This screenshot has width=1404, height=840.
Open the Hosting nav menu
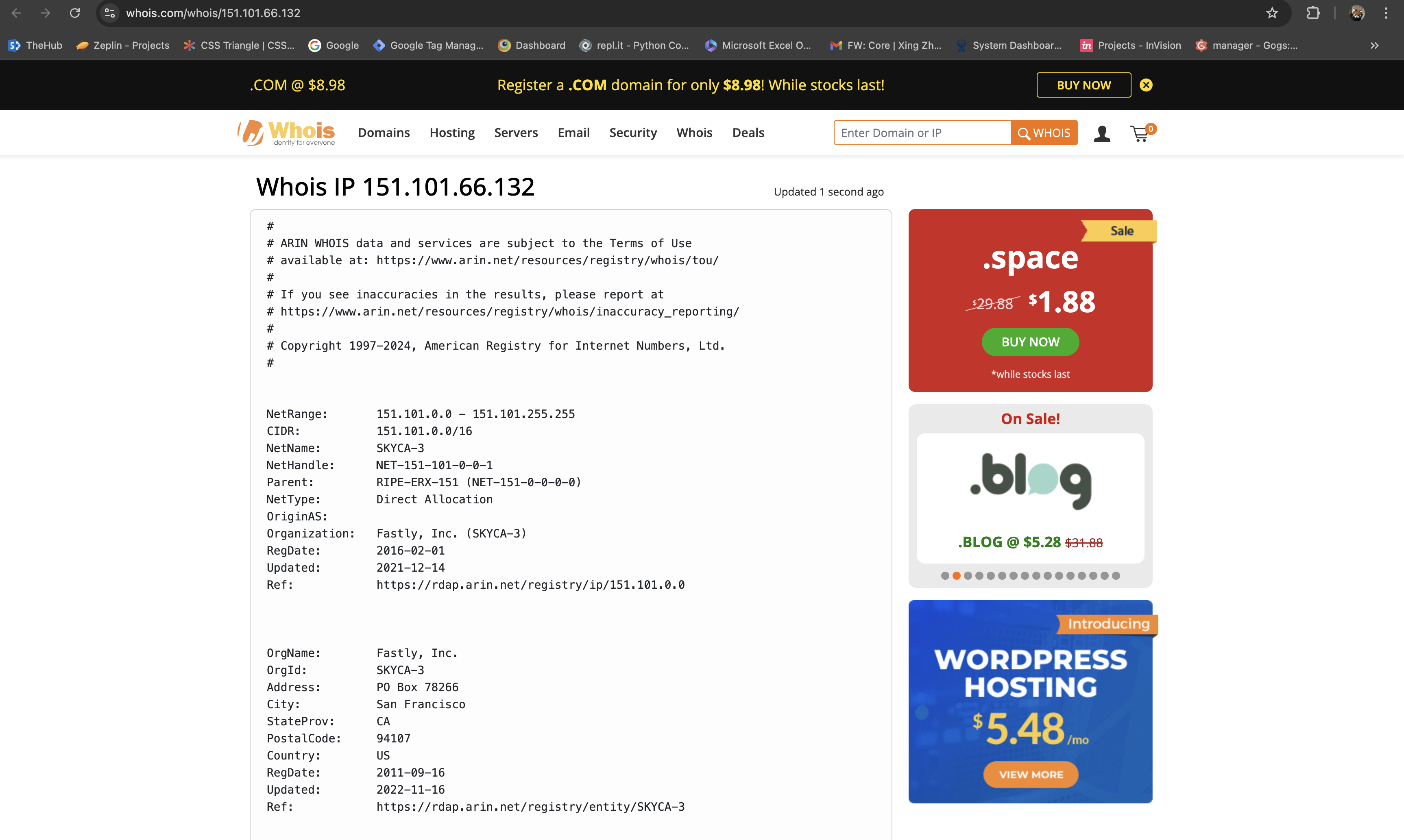[x=452, y=133]
